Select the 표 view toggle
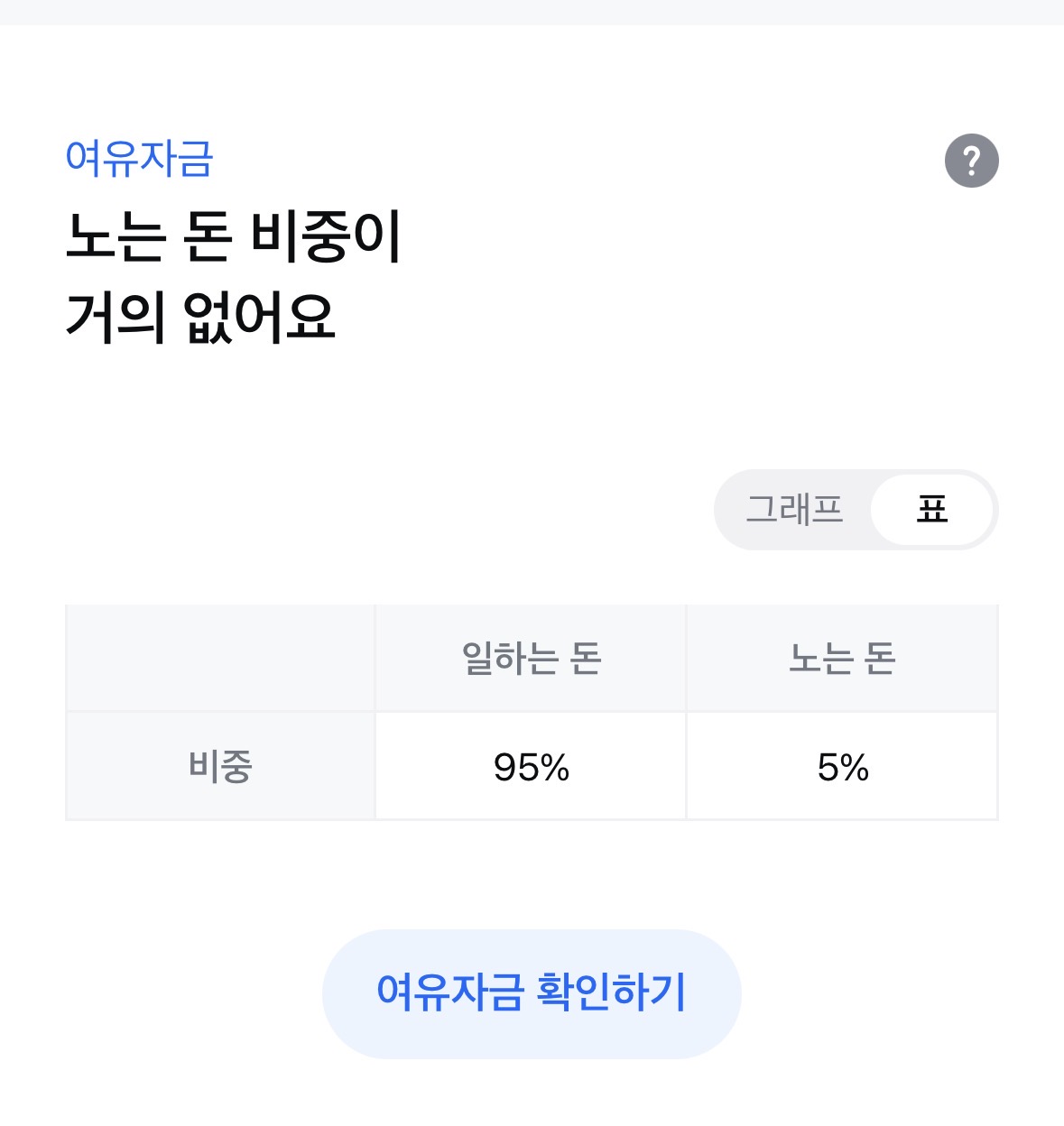Viewport: 1064px width, 1126px height. click(x=931, y=510)
